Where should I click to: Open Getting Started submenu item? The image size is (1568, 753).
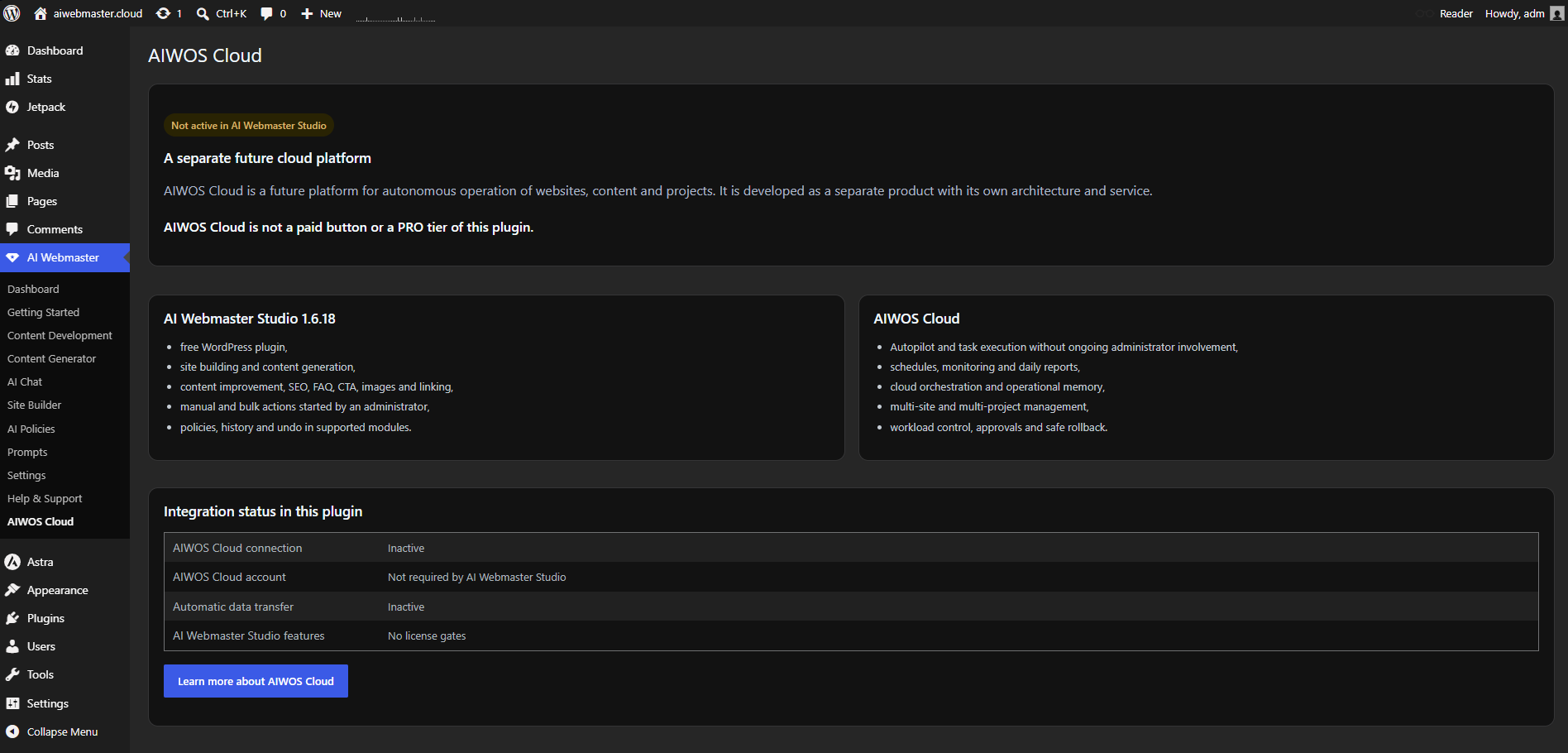click(43, 312)
